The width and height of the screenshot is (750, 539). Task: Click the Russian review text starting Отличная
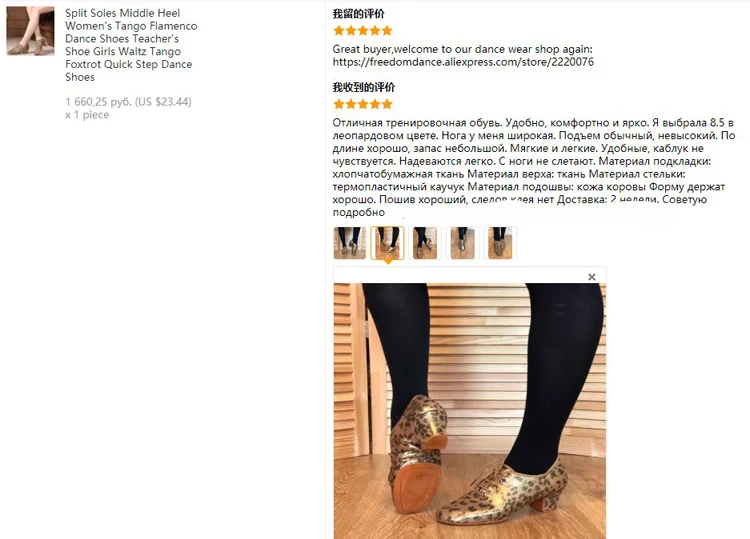click(534, 167)
